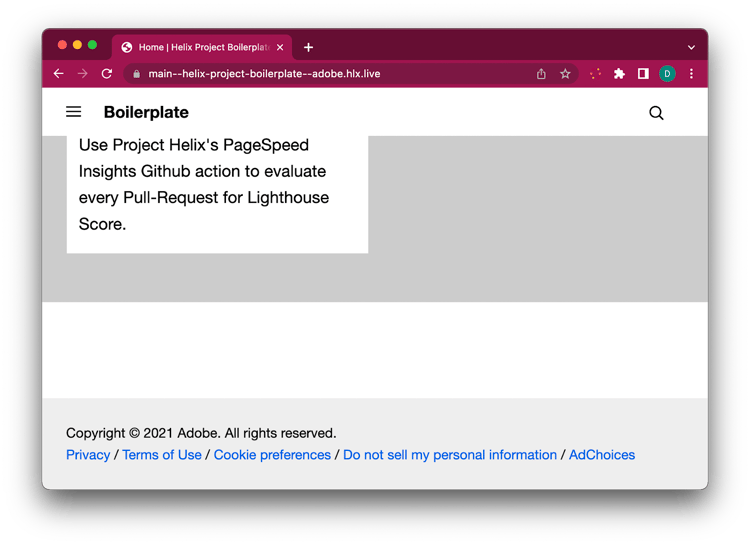Go back with the browser back arrow
750x545 pixels.
(58, 74)
